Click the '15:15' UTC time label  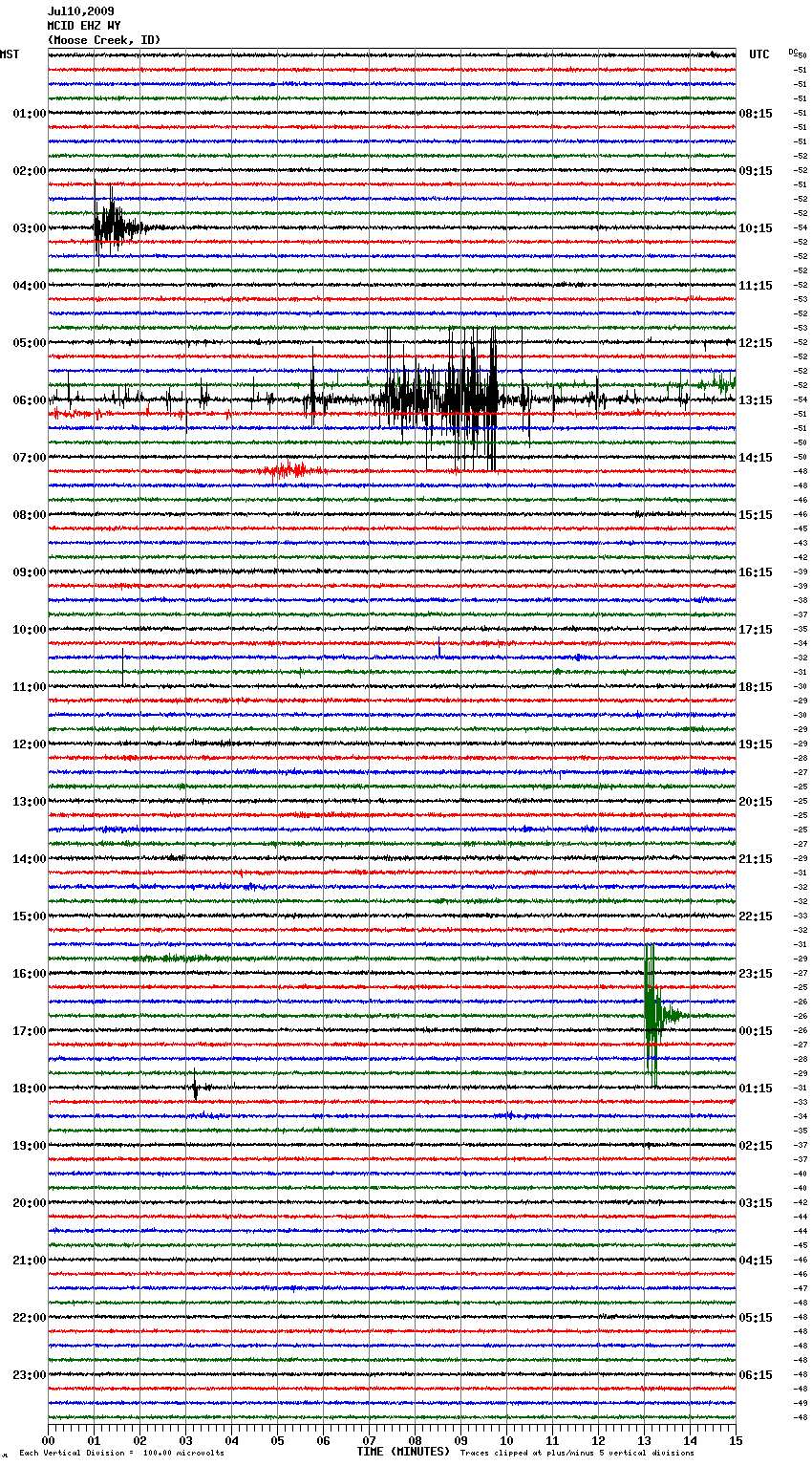[x=756, y=515]
